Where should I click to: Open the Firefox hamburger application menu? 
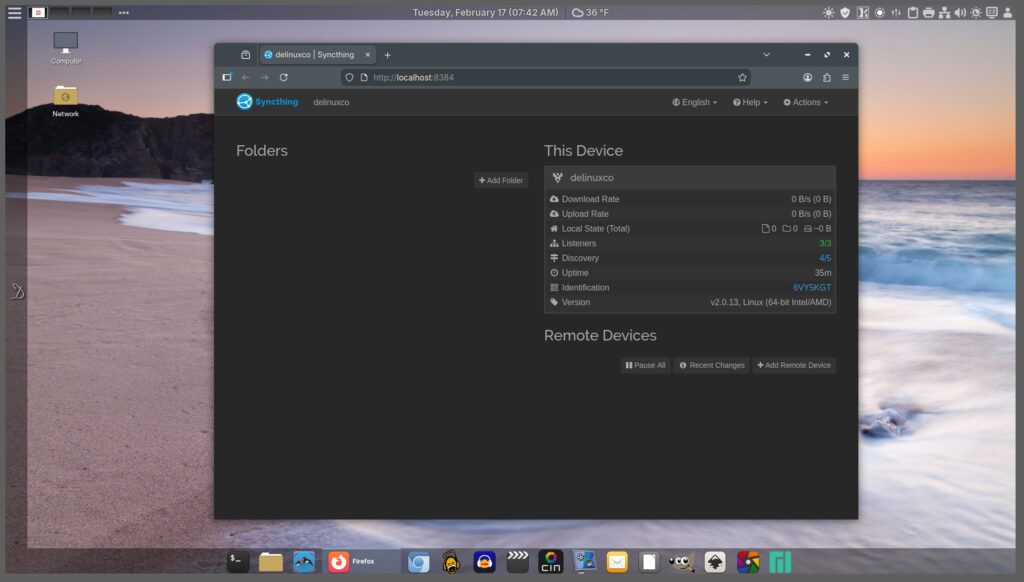pyautogui.click(x=846, y=77)
